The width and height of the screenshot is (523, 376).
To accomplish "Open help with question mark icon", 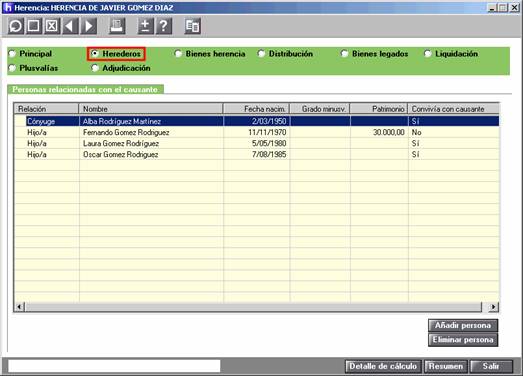I will pyautogui.click(x=164, y=26).
